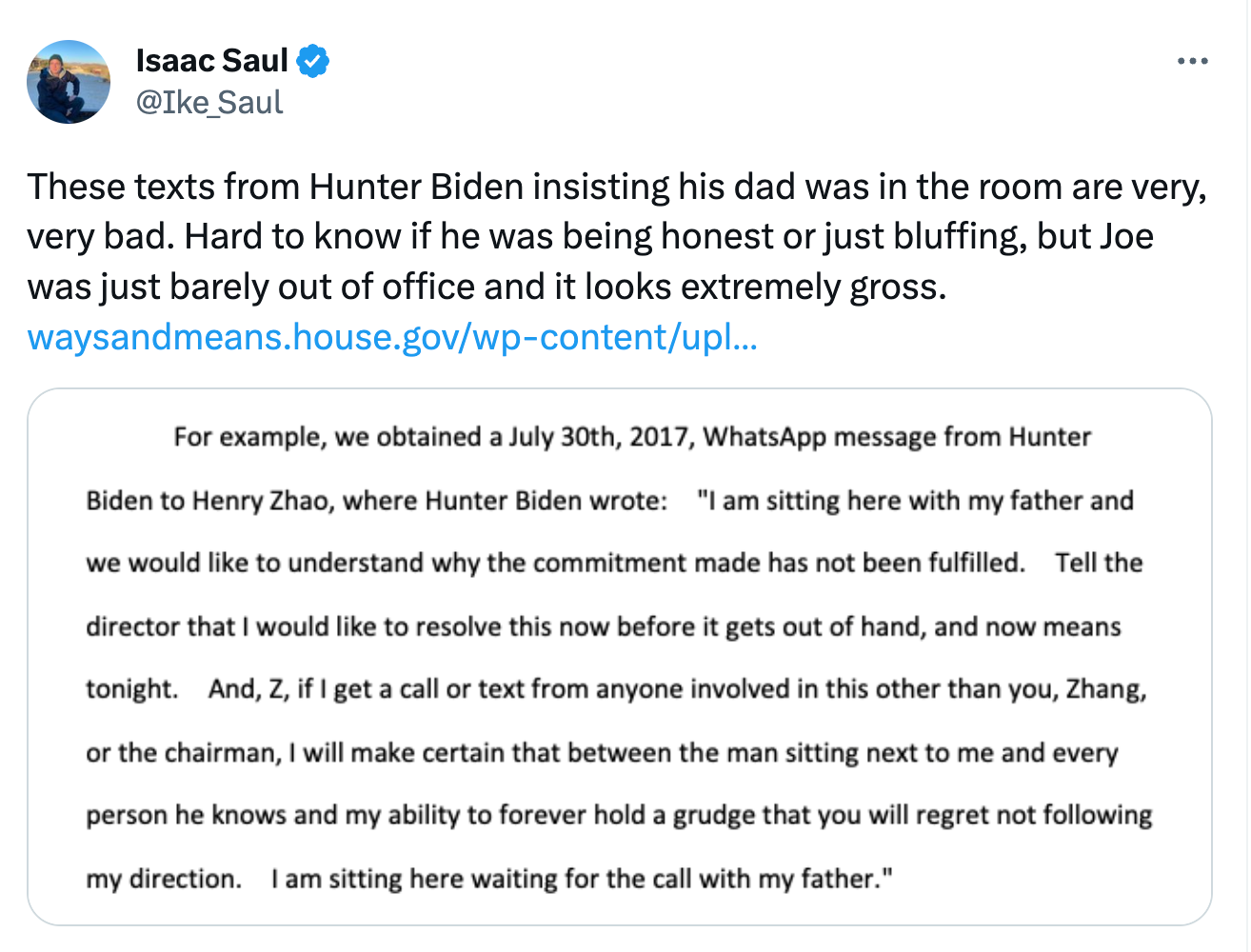Click 'person he knows and my ability' line
The image size is (1251, 952).
pos(619,816)
